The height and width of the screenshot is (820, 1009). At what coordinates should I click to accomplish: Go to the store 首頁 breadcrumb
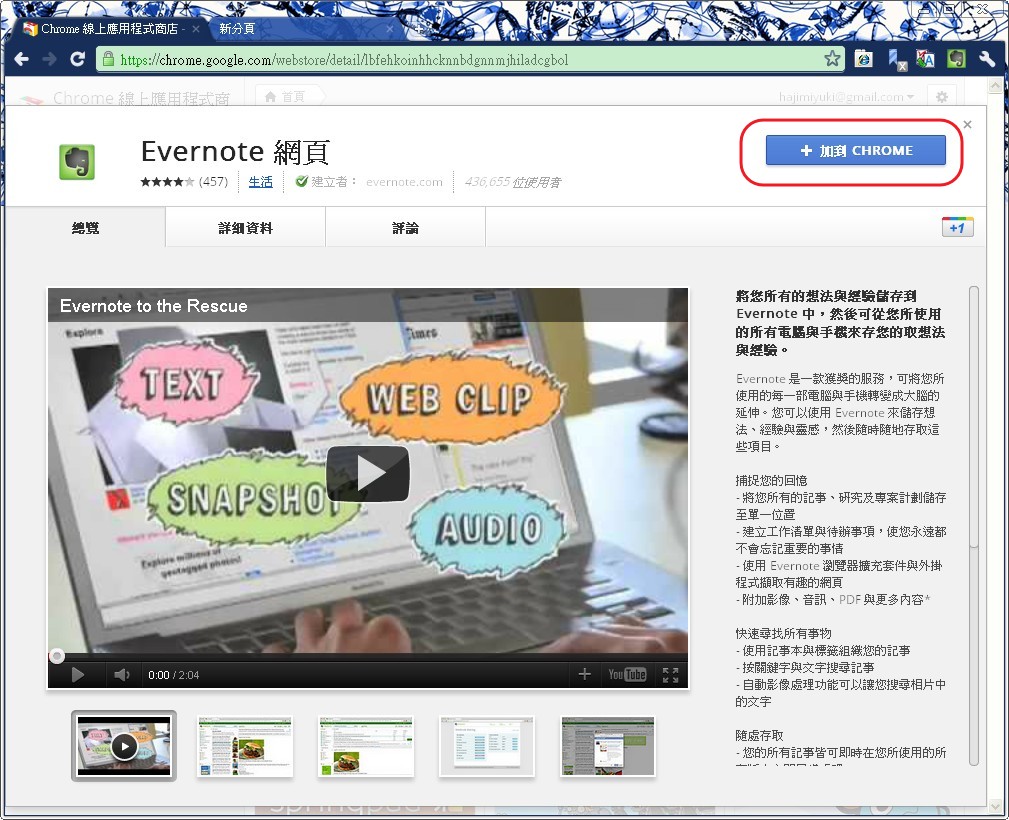tap(285, 97)
